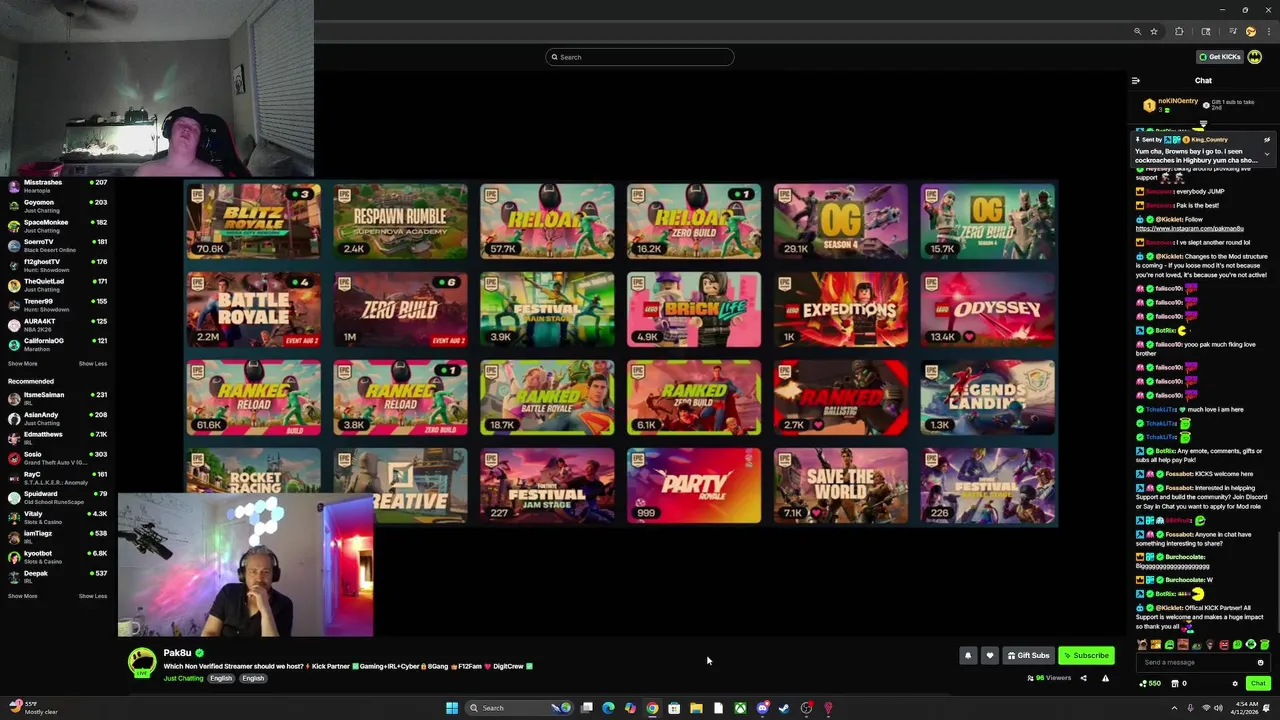The image size is (1280, 720).
Task: Click the Kick search field
Action: 640,57
